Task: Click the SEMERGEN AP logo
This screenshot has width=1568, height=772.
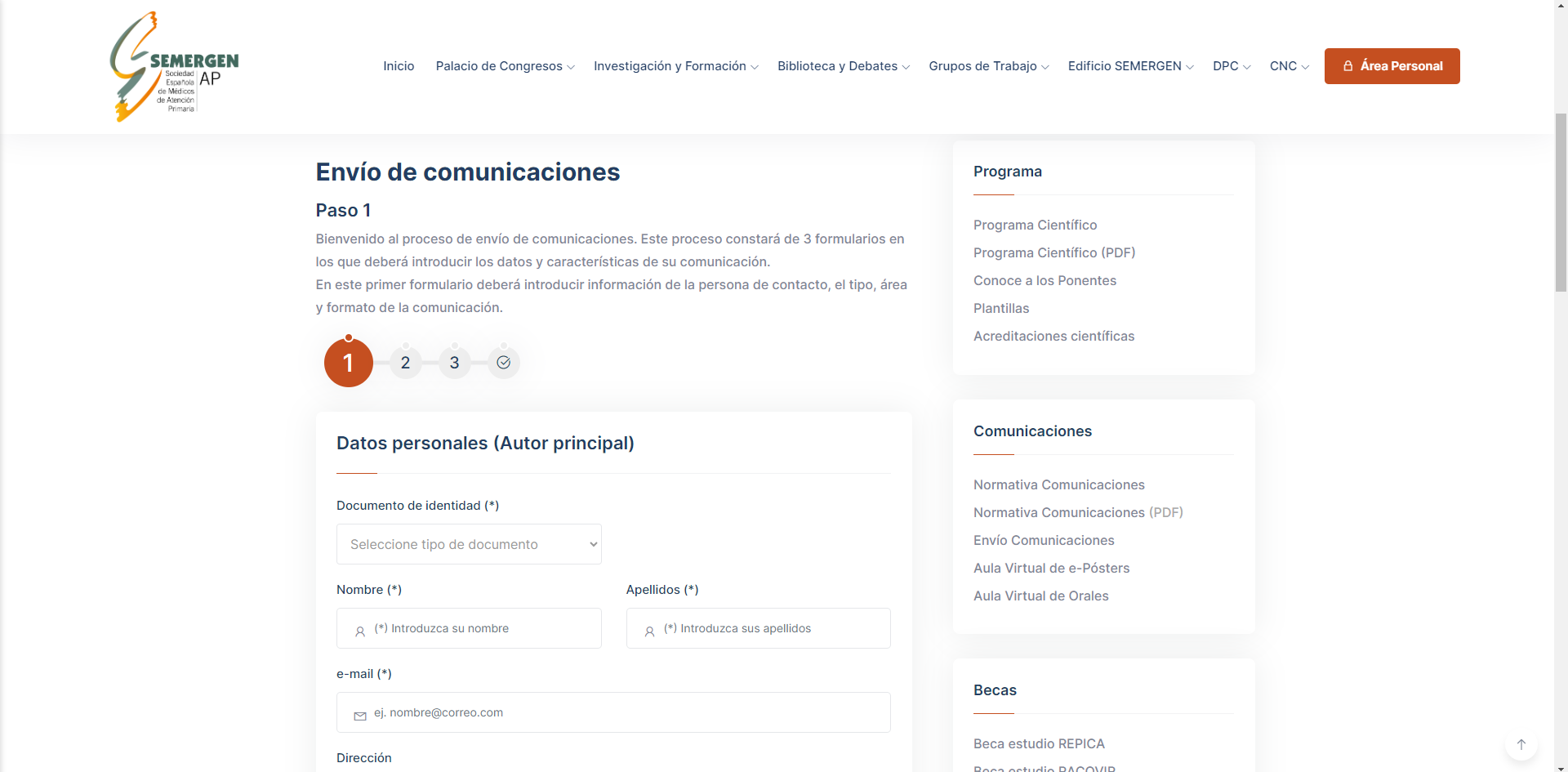Action: (174, 67)
